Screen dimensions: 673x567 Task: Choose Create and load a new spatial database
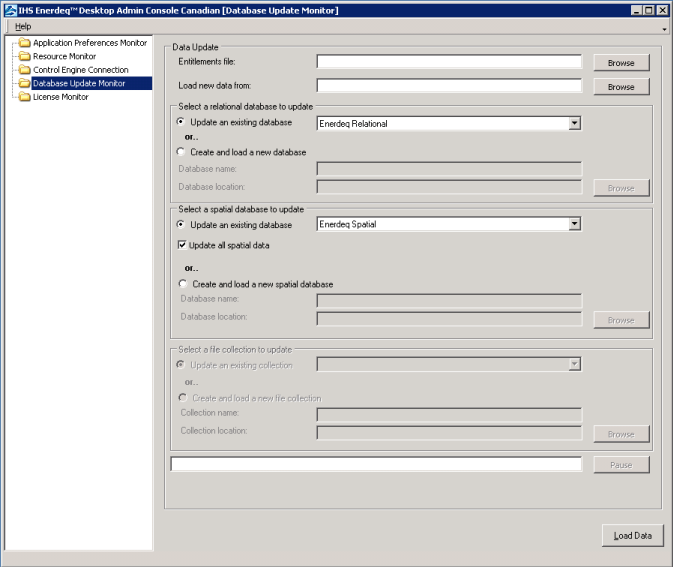[183, 284]
